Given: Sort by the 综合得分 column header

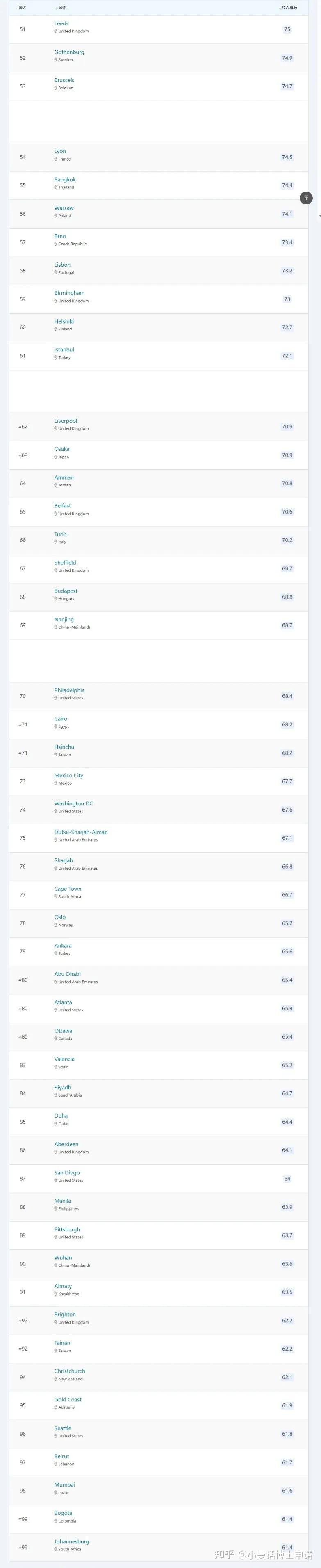Looking at the screenshot, I should coord(288,8).
